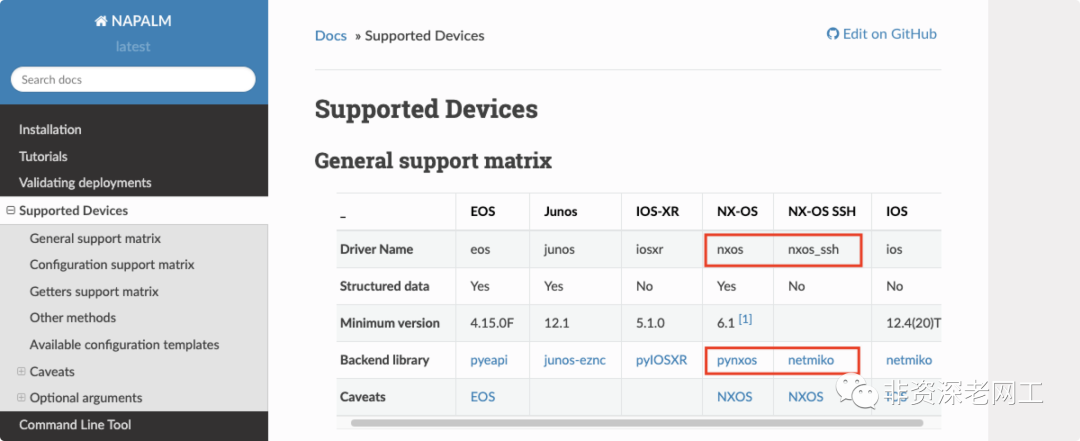Viewport: 1080px width, 441px height.
Task: Go to Validating deployments page
Action: 85,183
